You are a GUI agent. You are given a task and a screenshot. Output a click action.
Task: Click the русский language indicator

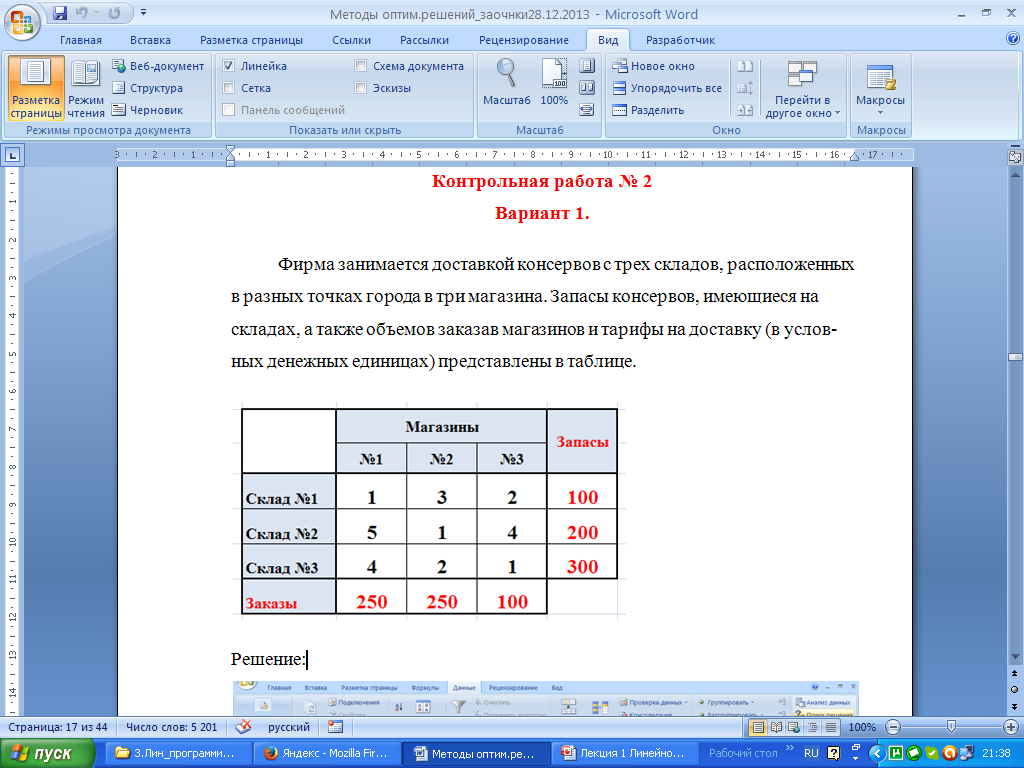coord(289,727)
